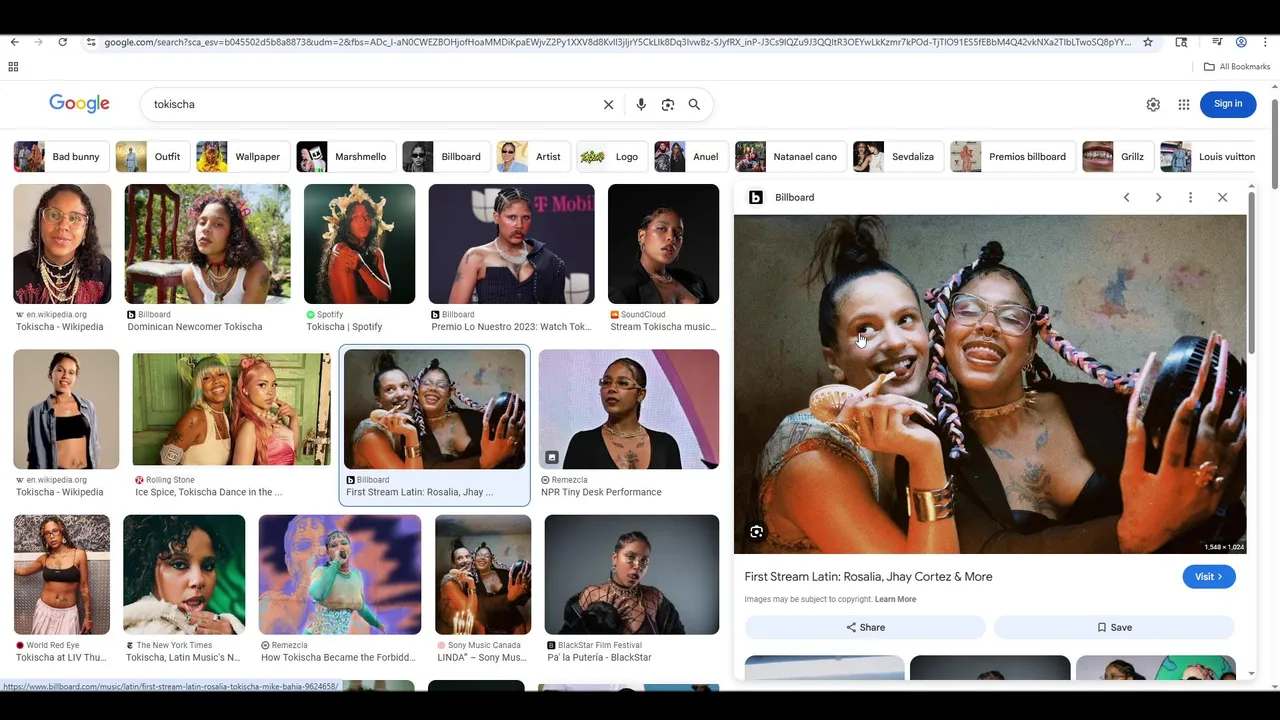Reload the page
This screenshot has height=720, width=1280.
(x=62, y=42)
